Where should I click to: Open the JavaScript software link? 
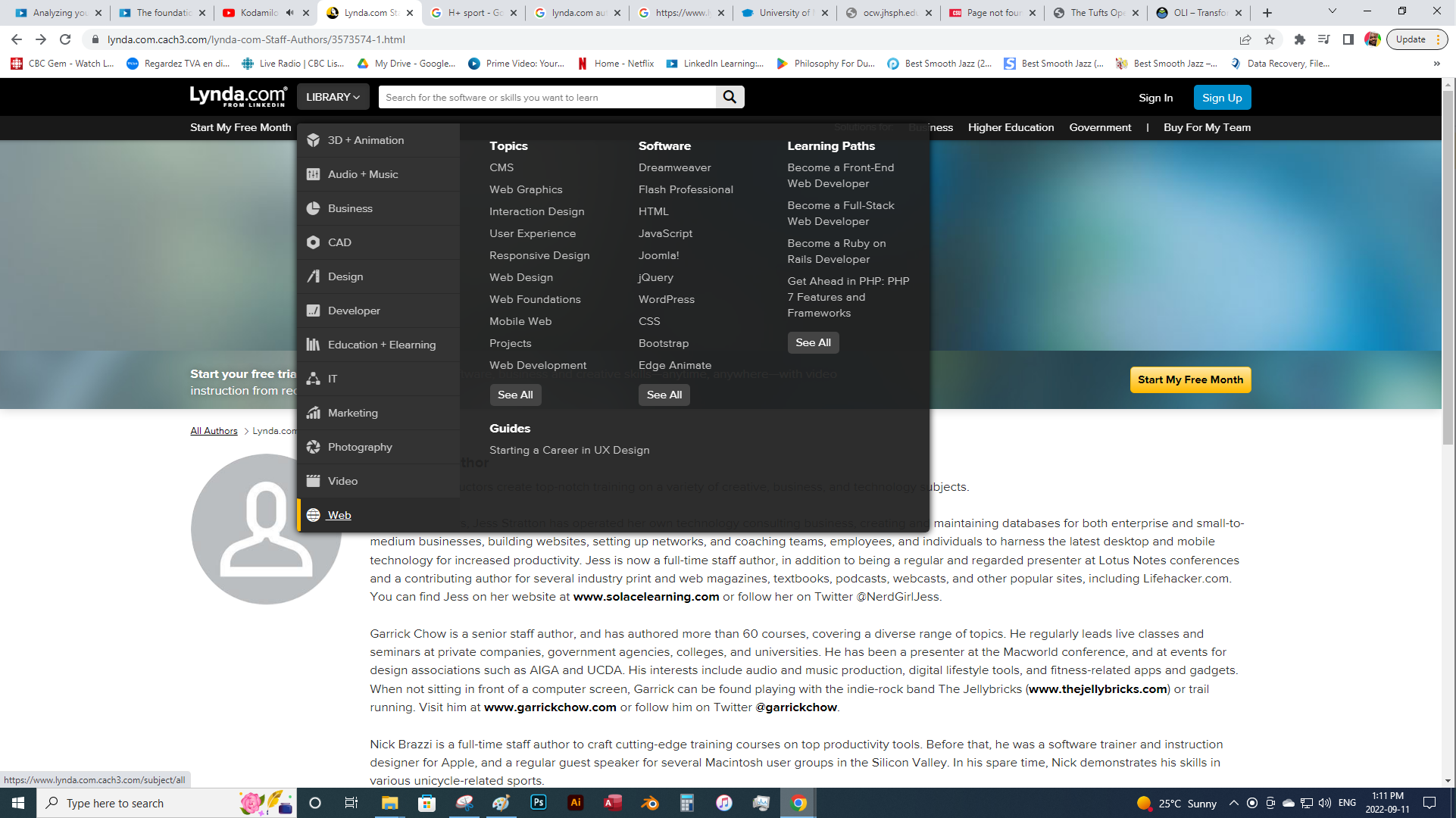click(x=665, y=233)
